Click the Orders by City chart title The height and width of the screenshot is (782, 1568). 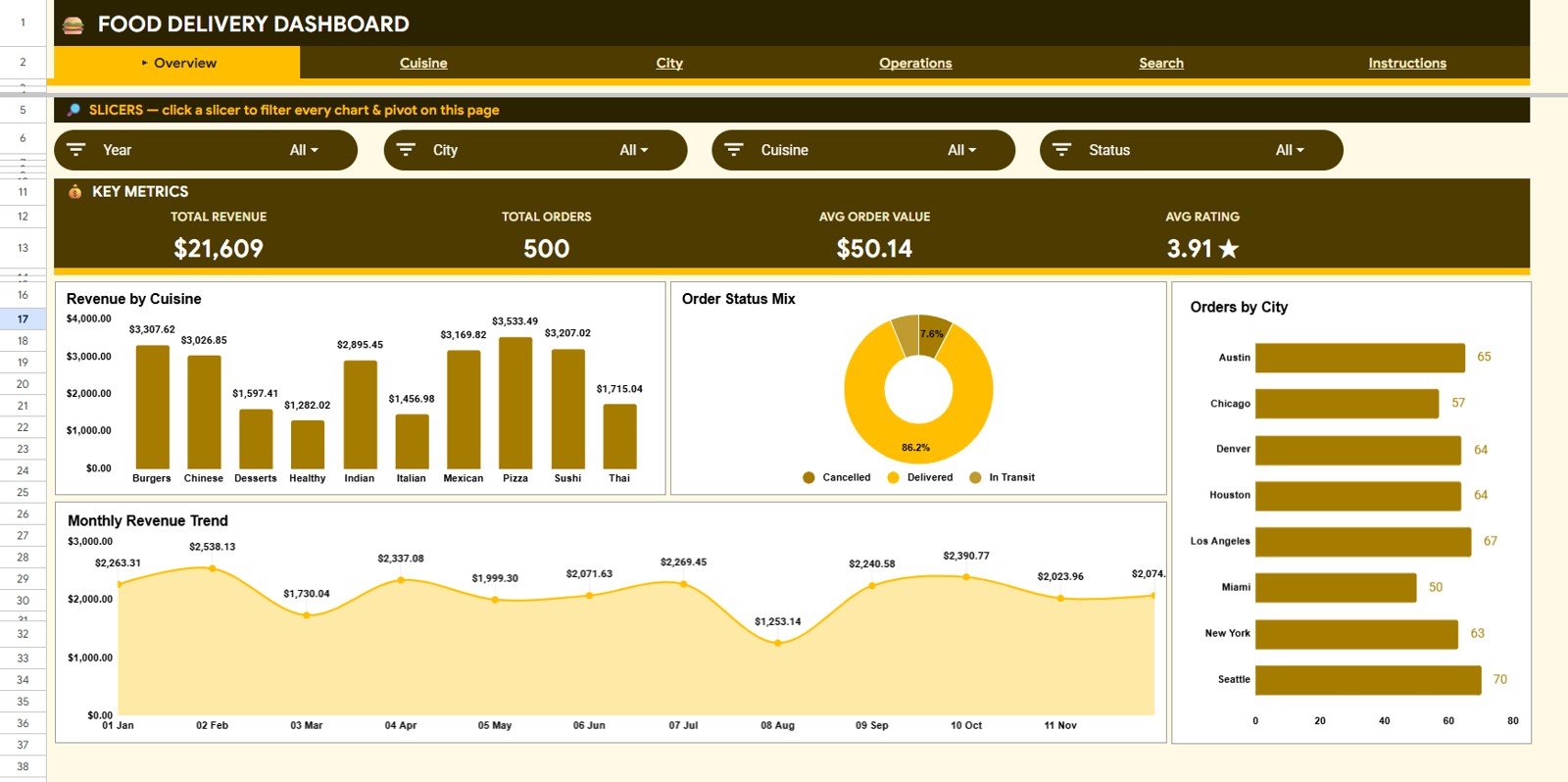(1239, 307)
